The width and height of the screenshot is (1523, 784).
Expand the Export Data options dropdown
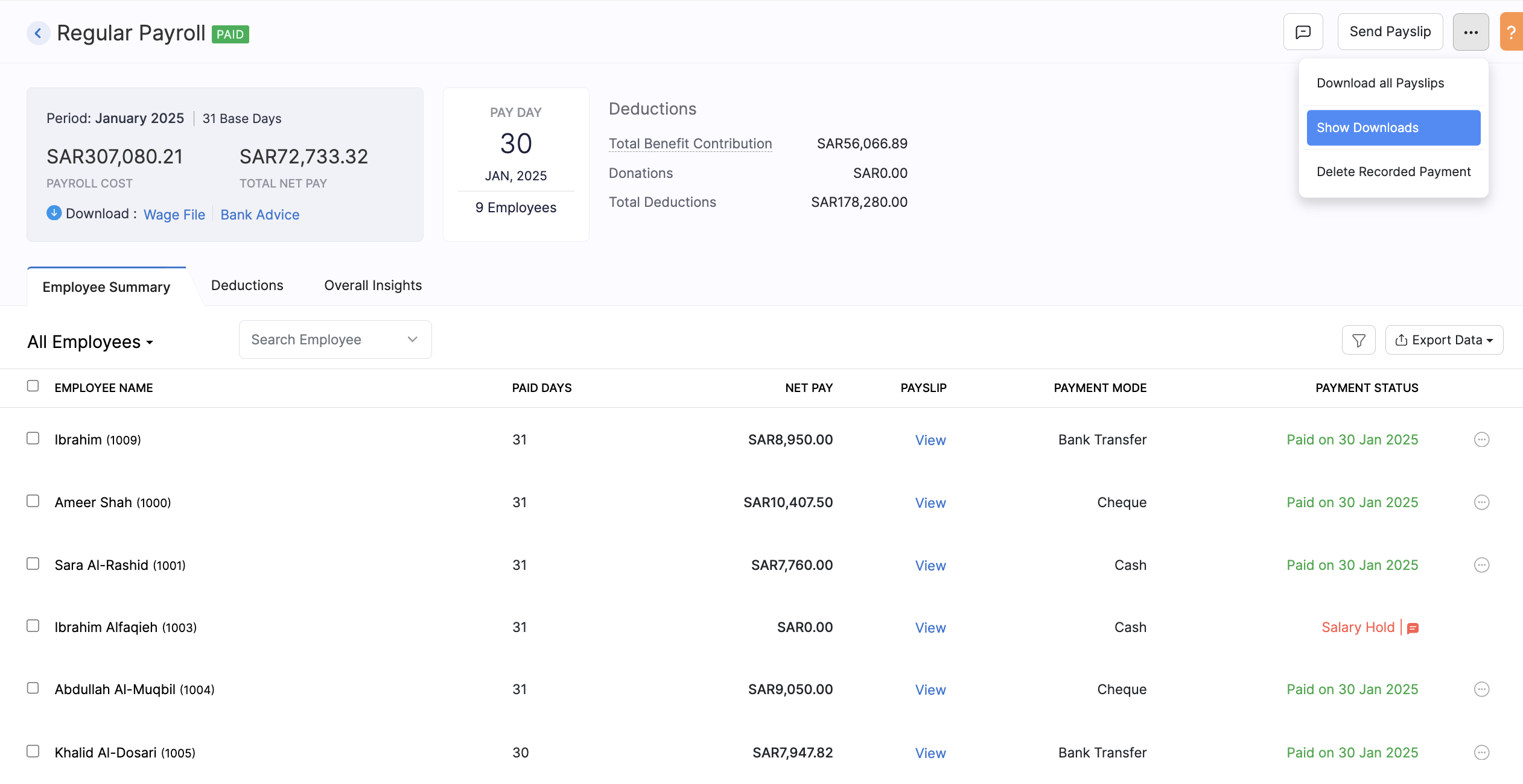tap(1444, 339)
